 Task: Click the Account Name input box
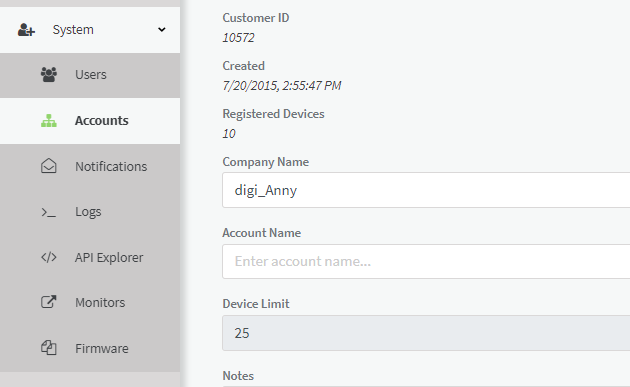[x=426, y=261]
